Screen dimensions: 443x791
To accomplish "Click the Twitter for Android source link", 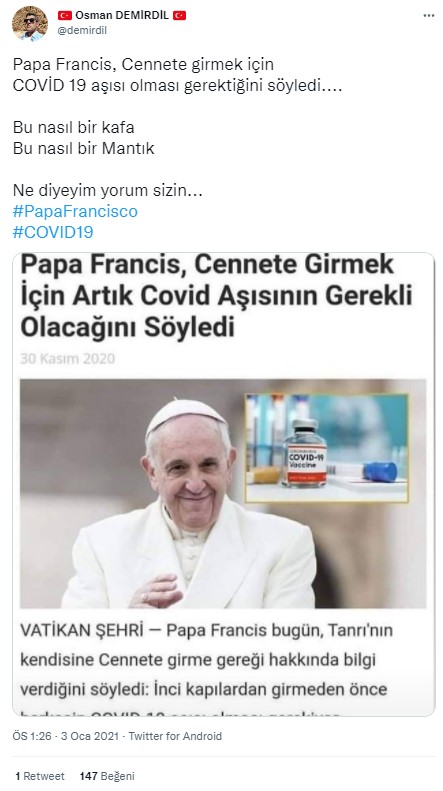I will tap(175, 736).
